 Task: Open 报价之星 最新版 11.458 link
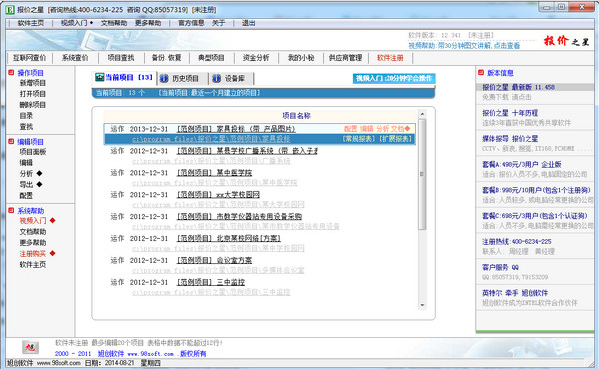click(x=518, y=87)
